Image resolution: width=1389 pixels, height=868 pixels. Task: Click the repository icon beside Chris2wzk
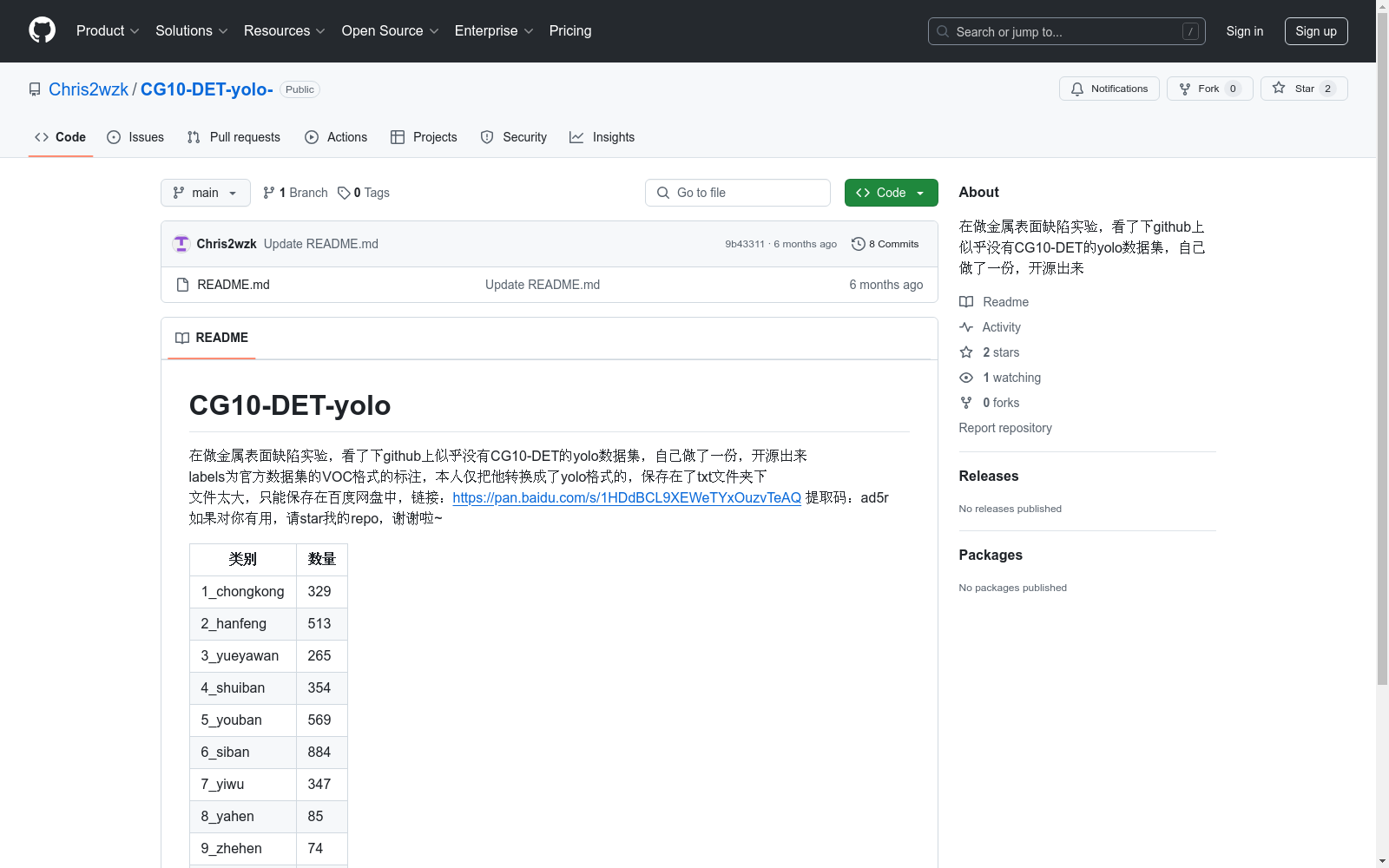click(35, 89)
